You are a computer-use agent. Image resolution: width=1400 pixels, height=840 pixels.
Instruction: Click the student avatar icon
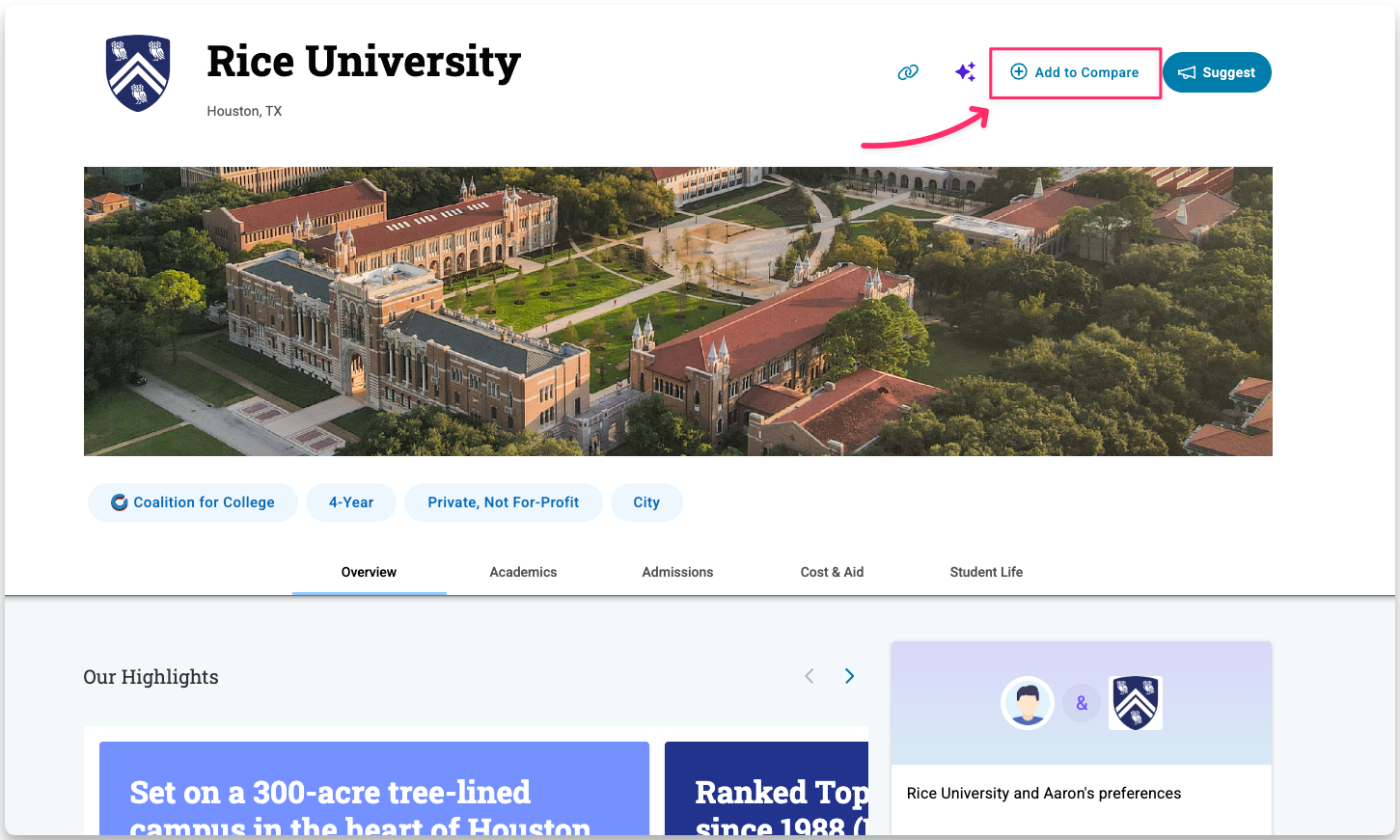pos(1027,703)
